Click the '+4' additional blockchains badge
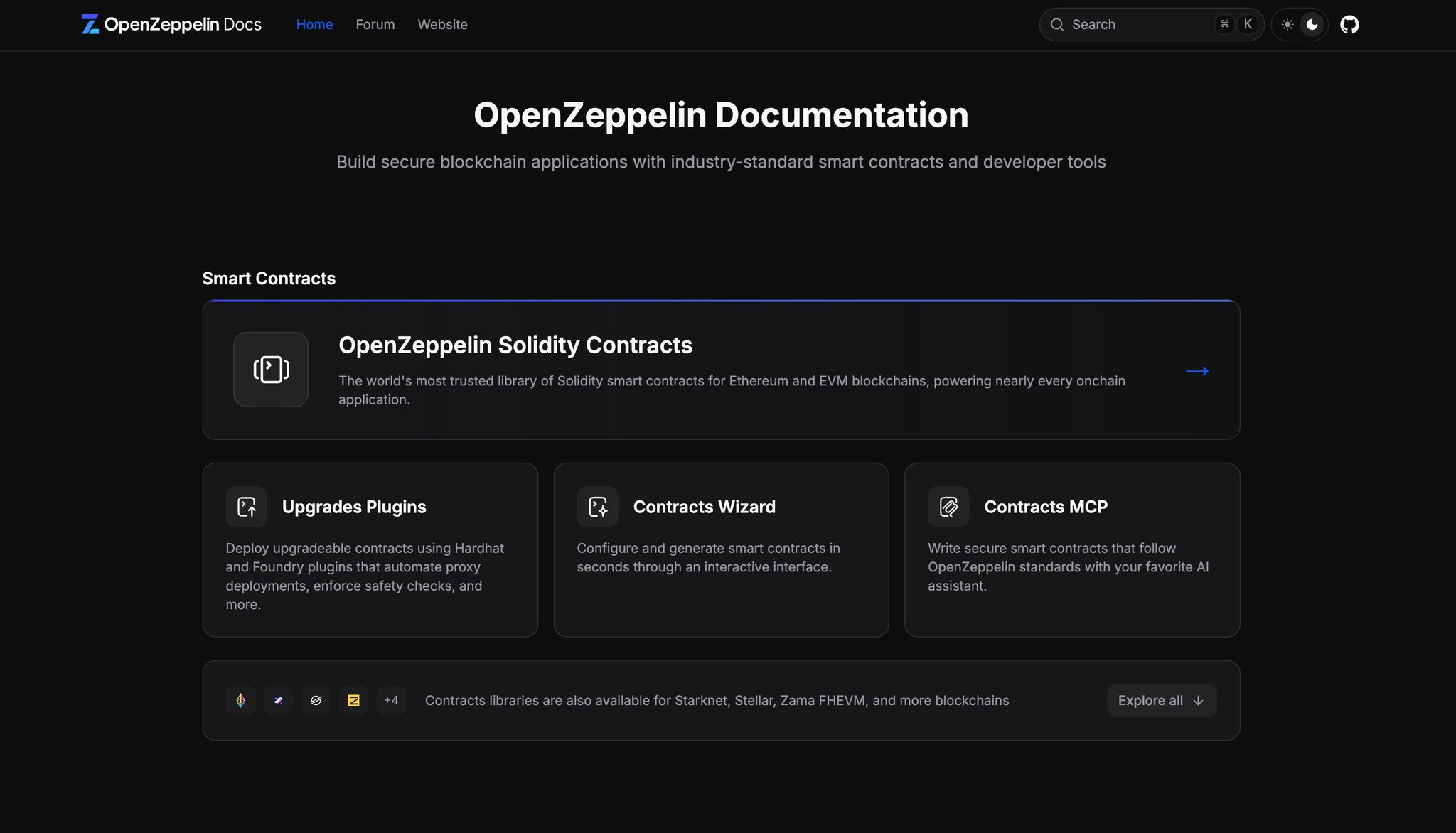 (x=391, y=700)
